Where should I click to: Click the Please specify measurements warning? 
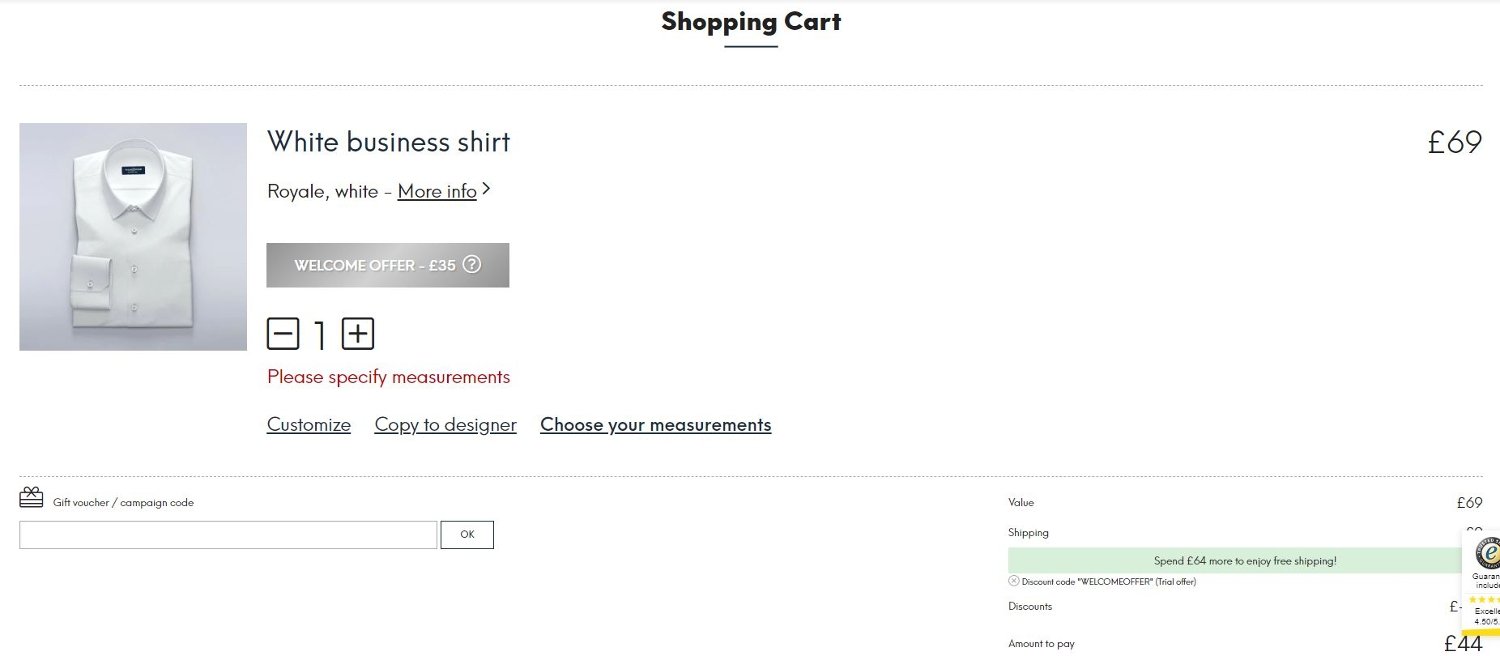[x=389, y=377]
